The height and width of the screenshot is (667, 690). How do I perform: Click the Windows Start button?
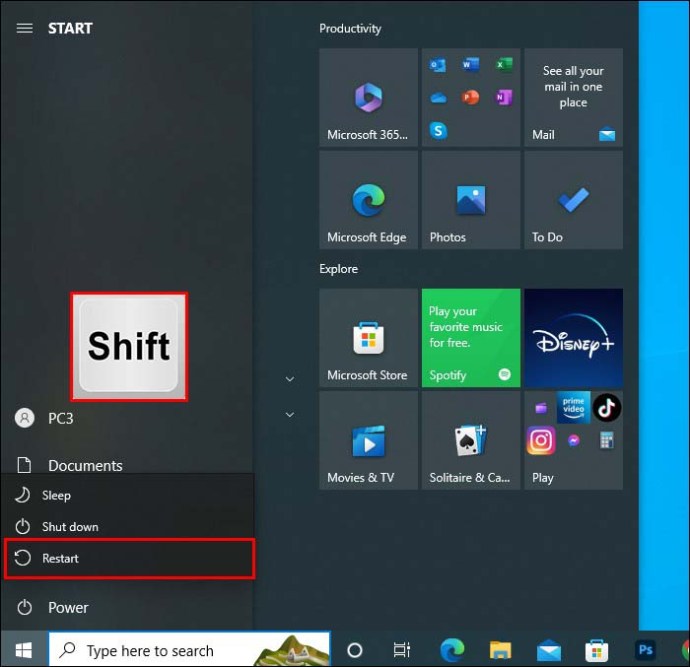pyautogui.click(x=24, y=650)
